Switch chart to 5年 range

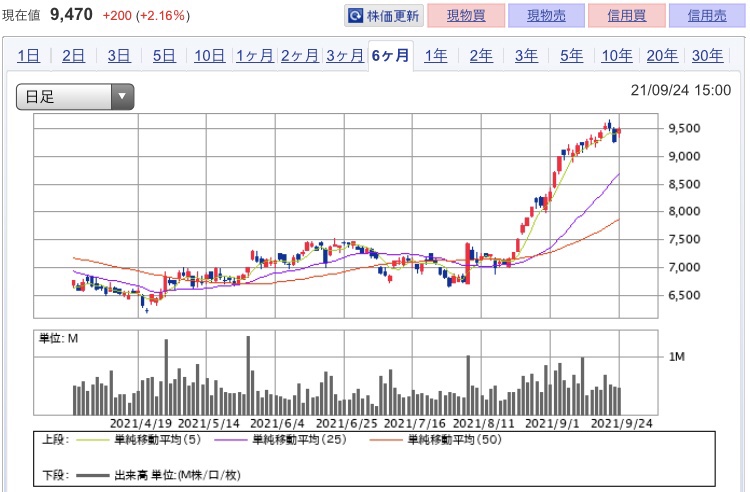pos(572,56)
